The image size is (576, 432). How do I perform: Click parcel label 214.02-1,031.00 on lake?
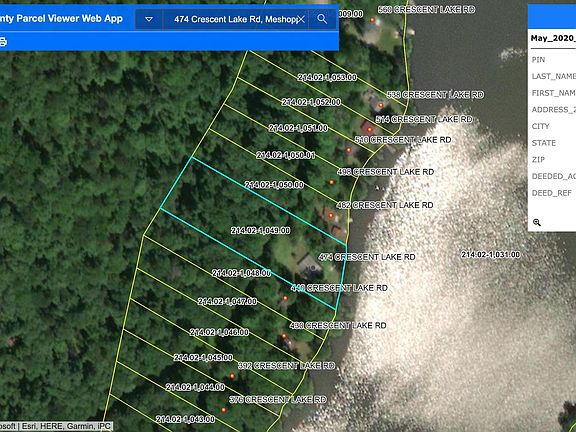[490, 255]
